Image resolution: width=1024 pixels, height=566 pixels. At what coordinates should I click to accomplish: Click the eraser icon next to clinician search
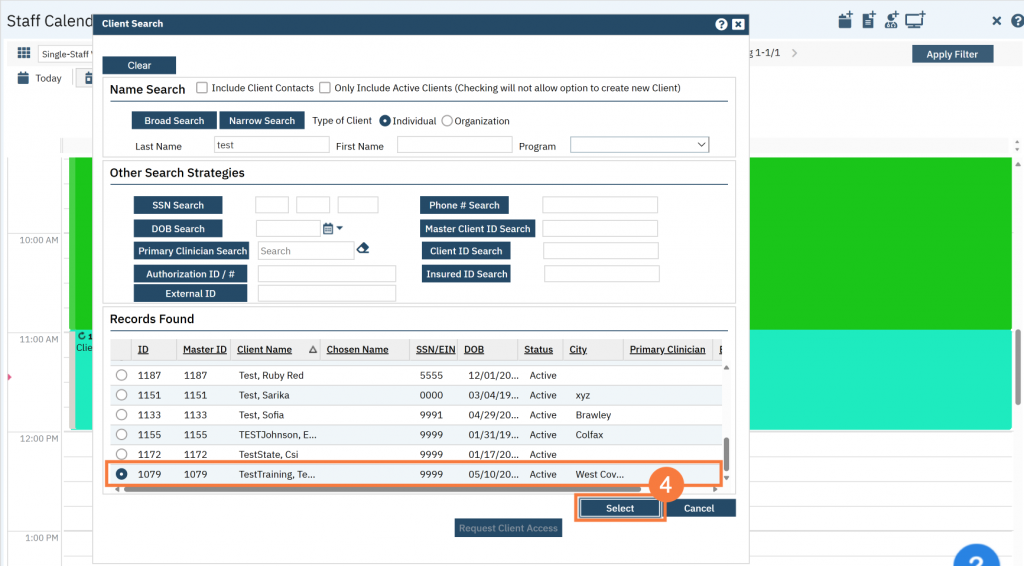[363, 249]
